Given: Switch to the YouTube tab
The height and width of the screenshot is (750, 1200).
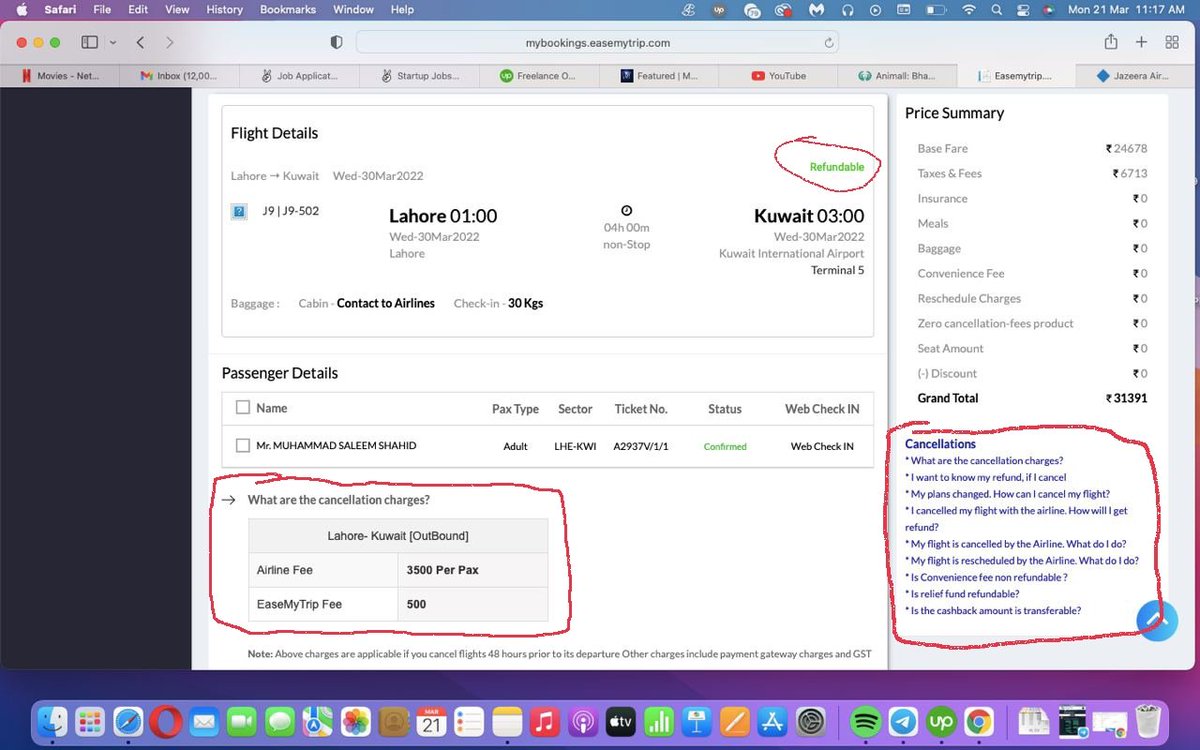Looking at the screenshot, I should pyautogui.click(x=776, y=76).
